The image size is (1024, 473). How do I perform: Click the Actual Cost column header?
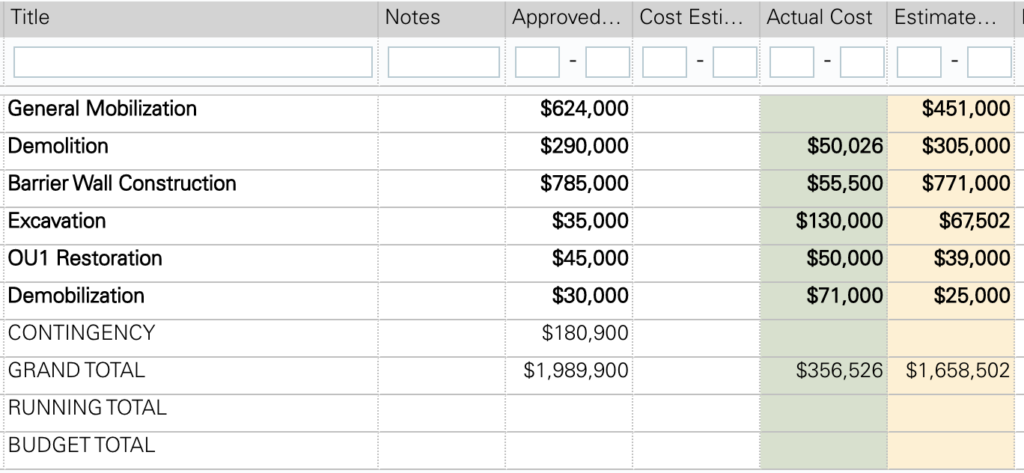coord(824,18)
